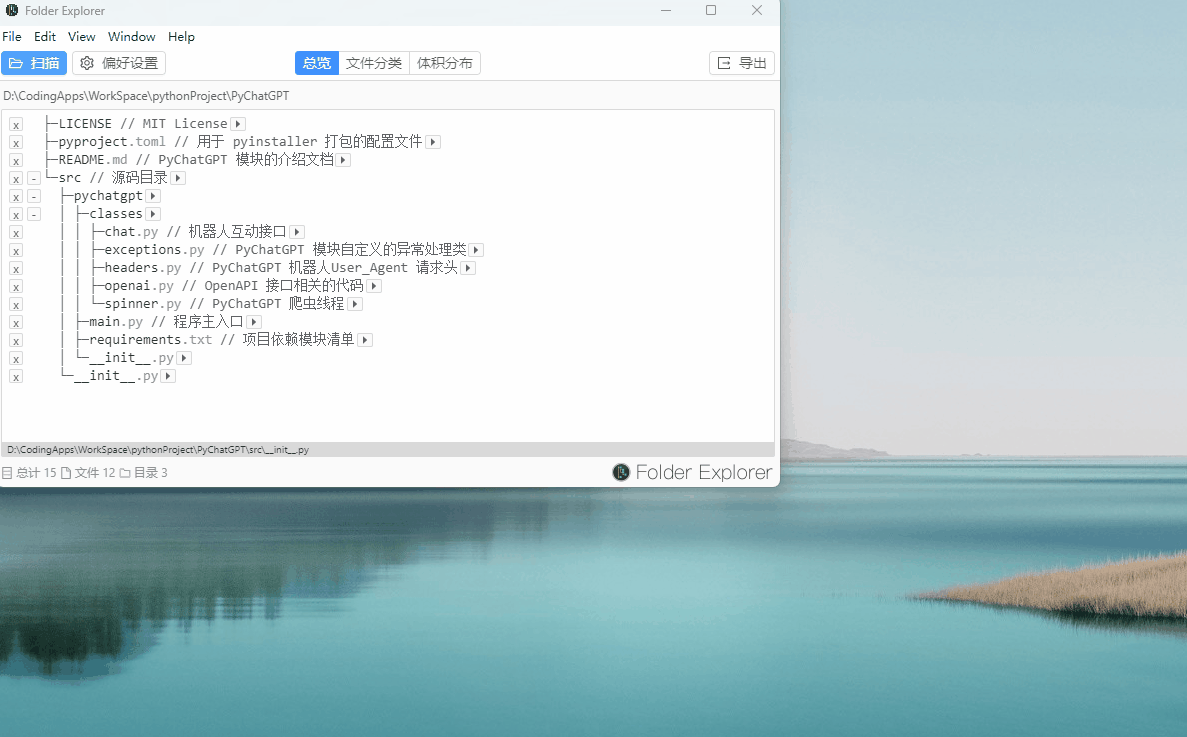1187x737 pixels.
Task: Click the export icon in 导出 button
Action: [724, 63]
